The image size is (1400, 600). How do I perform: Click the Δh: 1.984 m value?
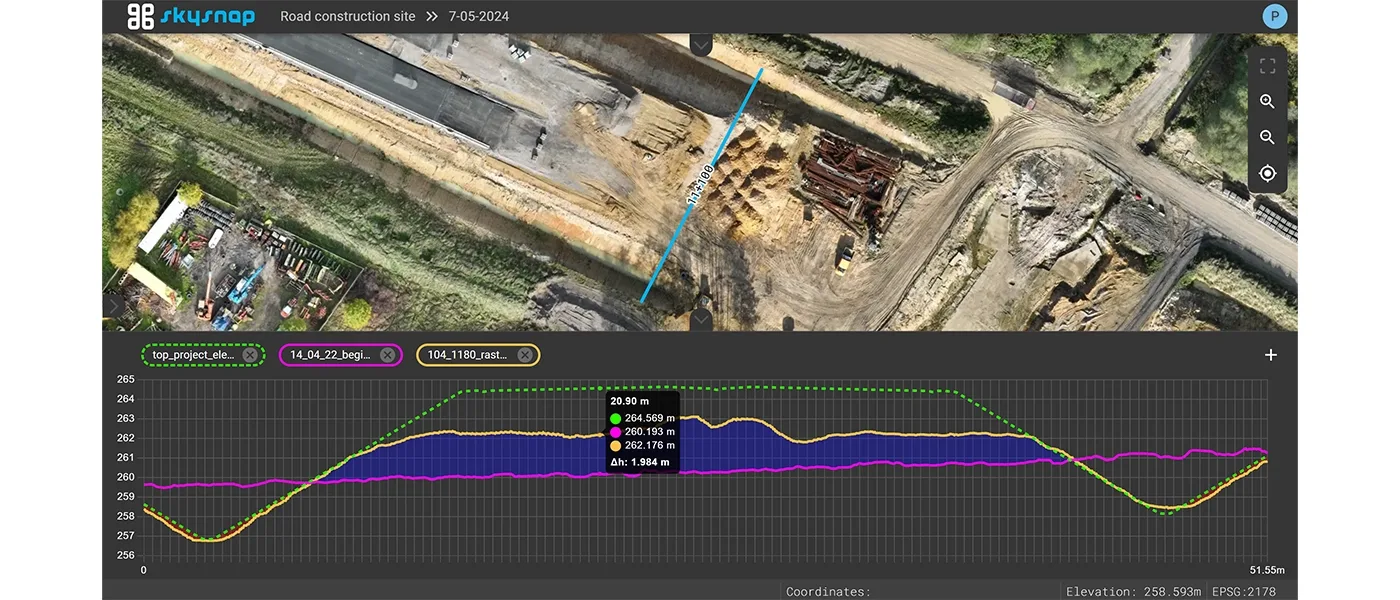point(640,462)
